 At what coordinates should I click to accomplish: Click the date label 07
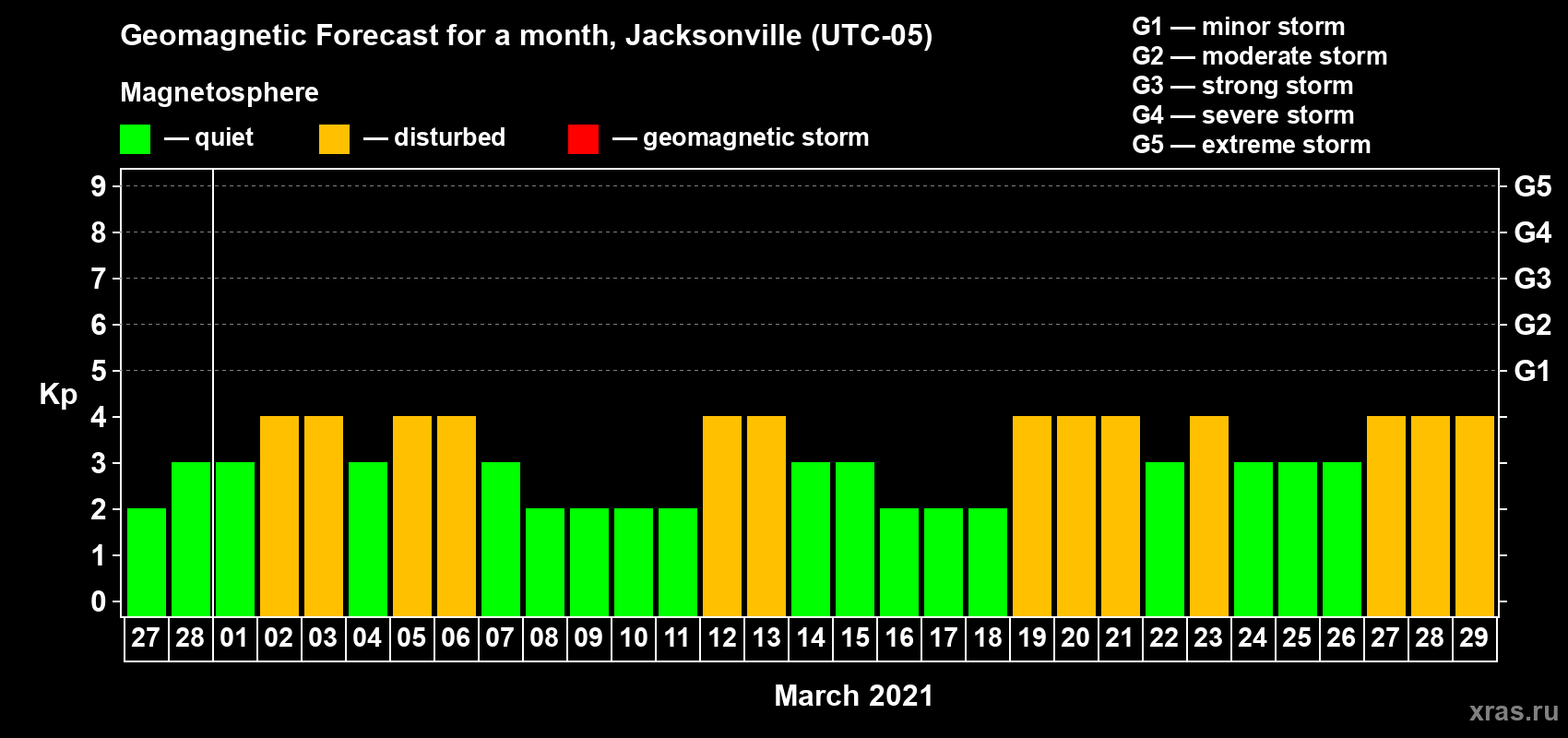(x=500, y=638)
